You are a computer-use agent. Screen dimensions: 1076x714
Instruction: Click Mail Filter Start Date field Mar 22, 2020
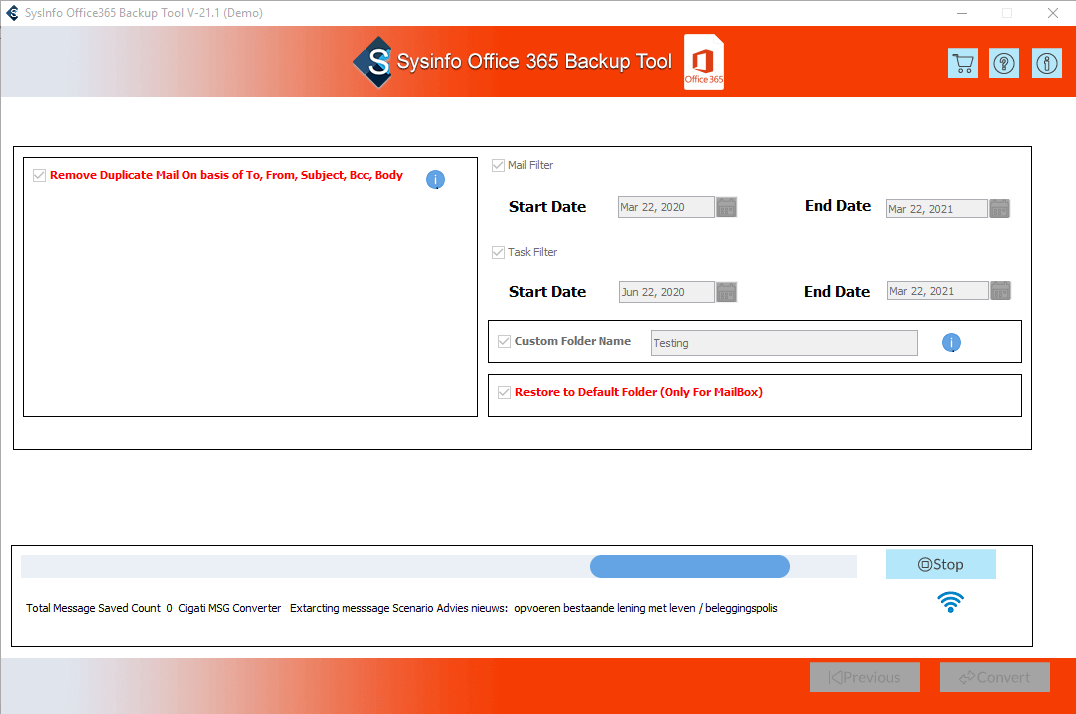coord(666,207)
